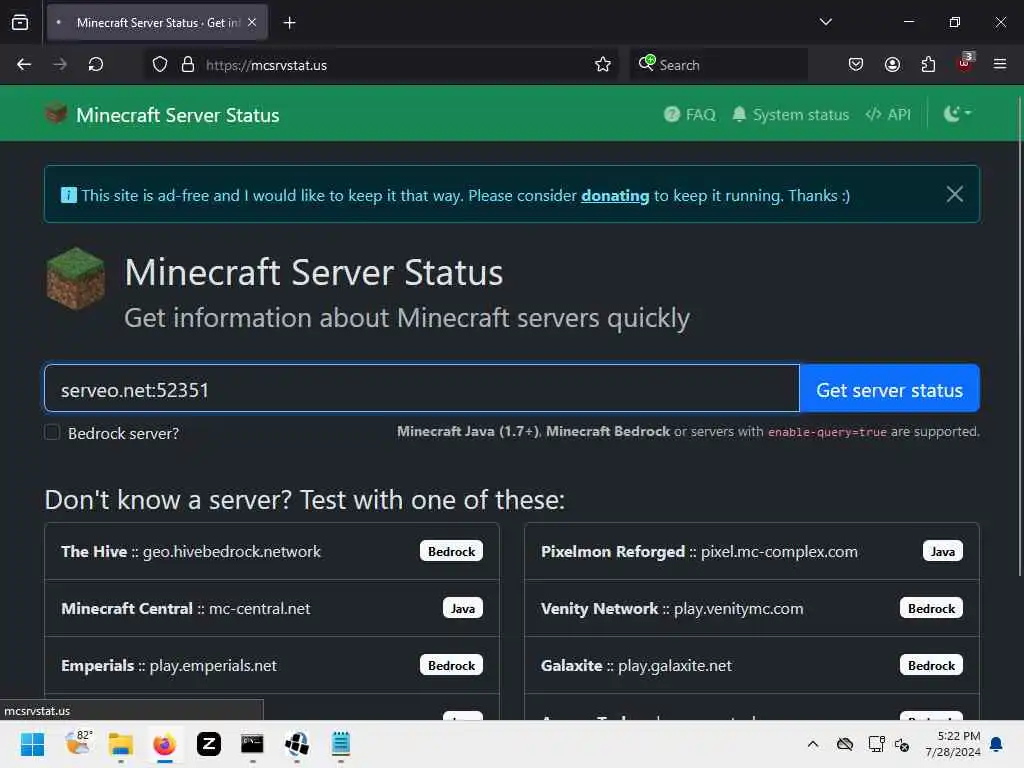Expand the dark mode theme dropdown
Viewport: 1024px width, 768px height.
tap(957, 114)
